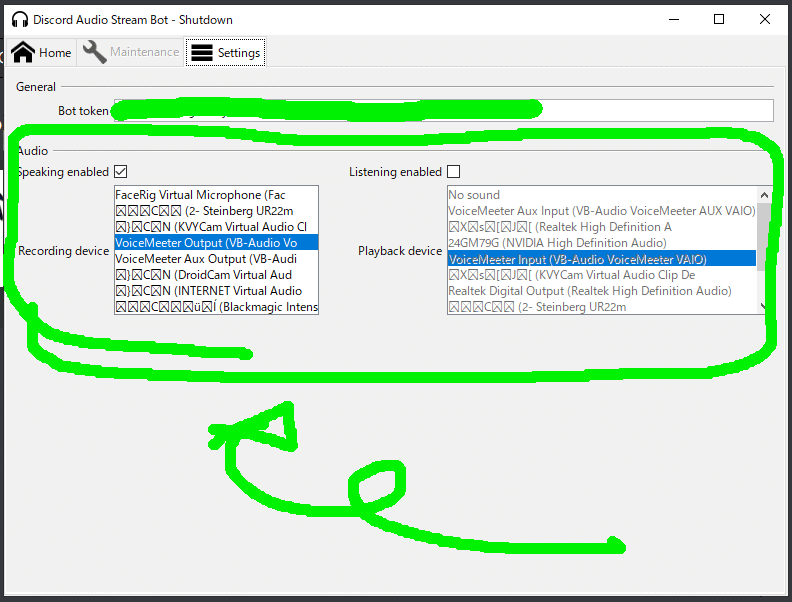
Task: Select VoiceMeeter Output recording device
Action: 216,243
